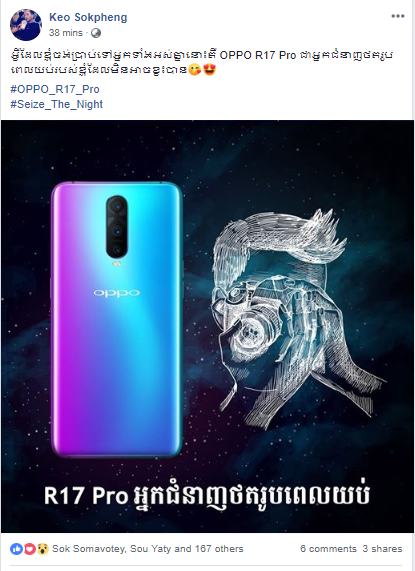Open the OPPO R17 Pro post image
This screenshot has height=571, width=415.
coord(208,326)
